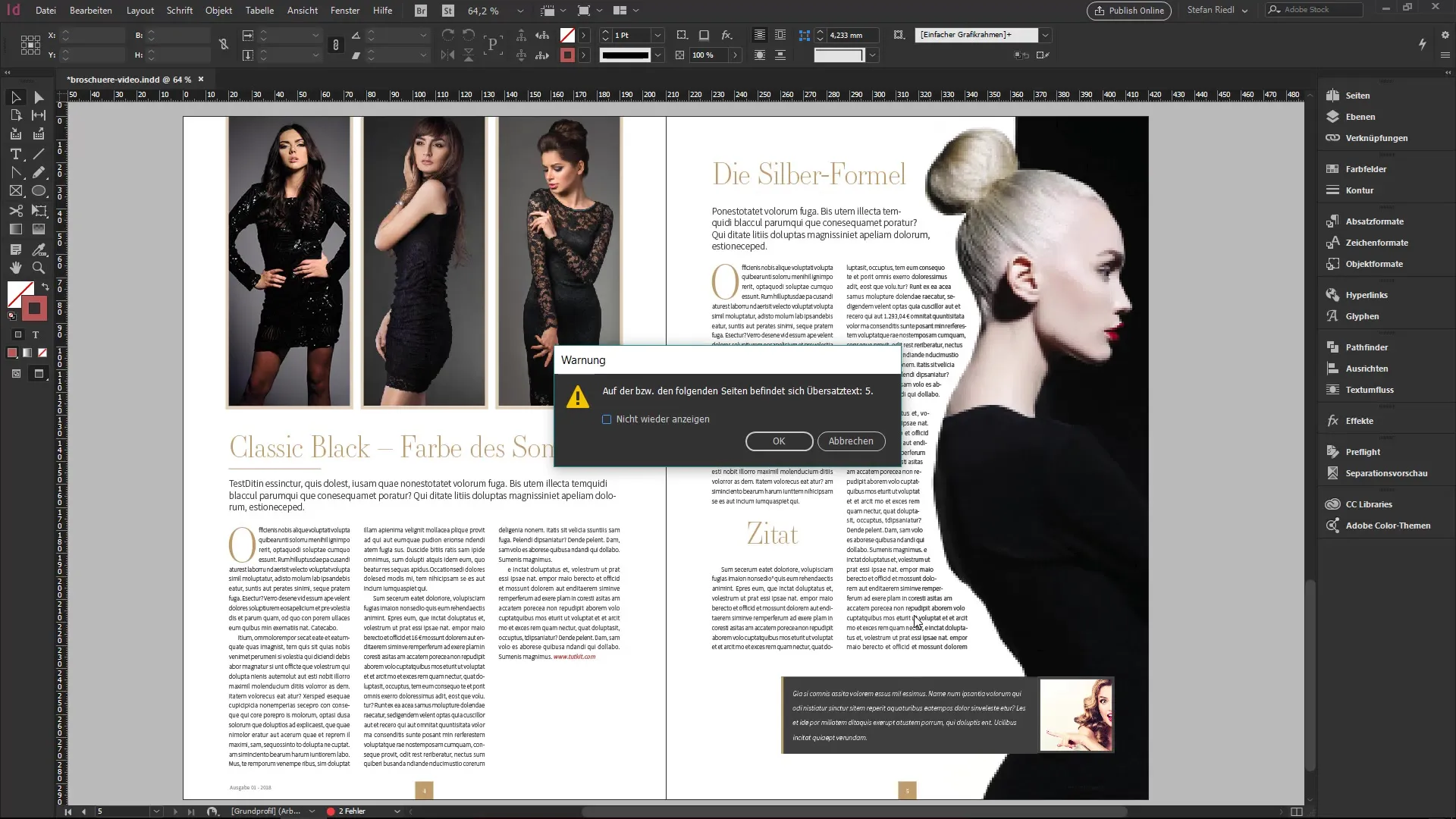Open preflight errors menu next to 2 Fehler
Viewport: 1456px width, 819px height.
tap(397, 811)
